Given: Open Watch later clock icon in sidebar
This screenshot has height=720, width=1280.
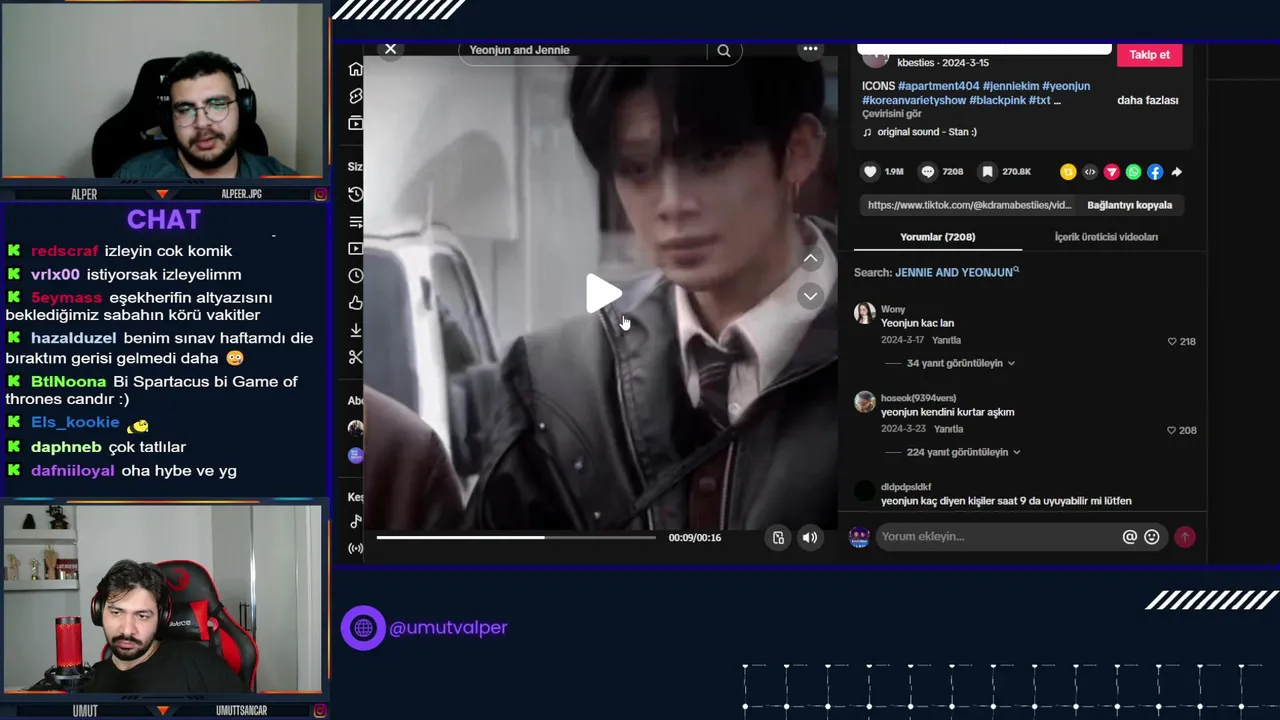Looking at the screenshot, I should [355, 276].
